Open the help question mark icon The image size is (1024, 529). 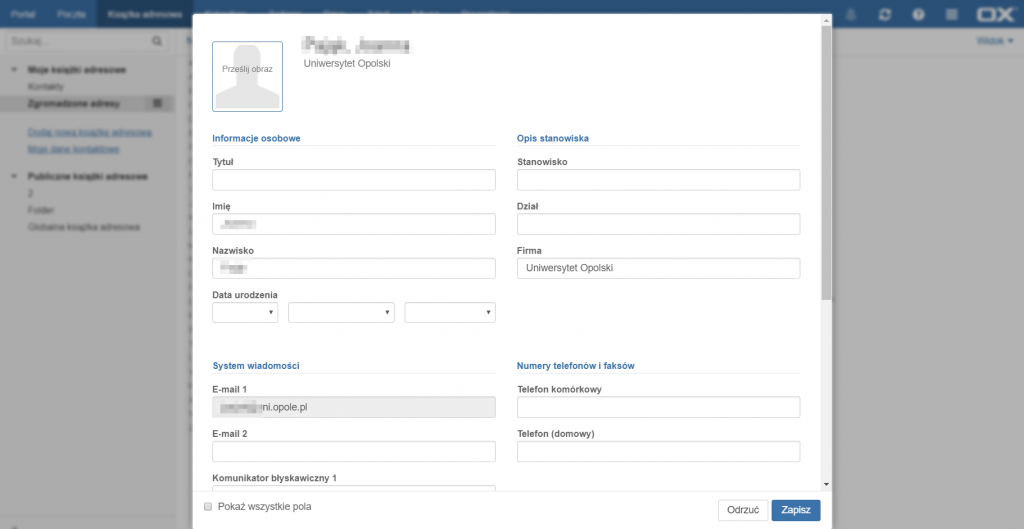pos(917,15)
